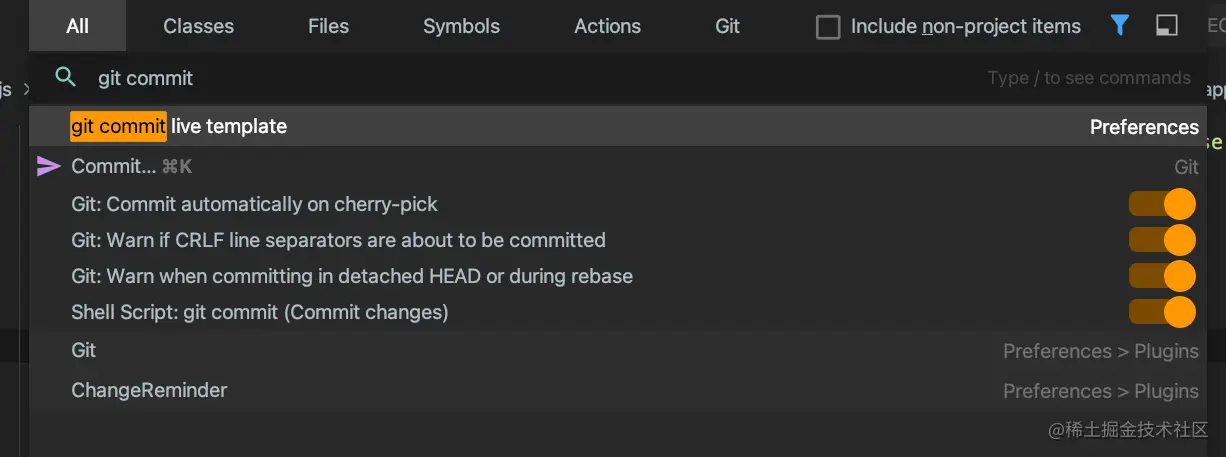
Task: Toggle Commit automatically on cherry-pick switch
Action: click(1162, 204)
